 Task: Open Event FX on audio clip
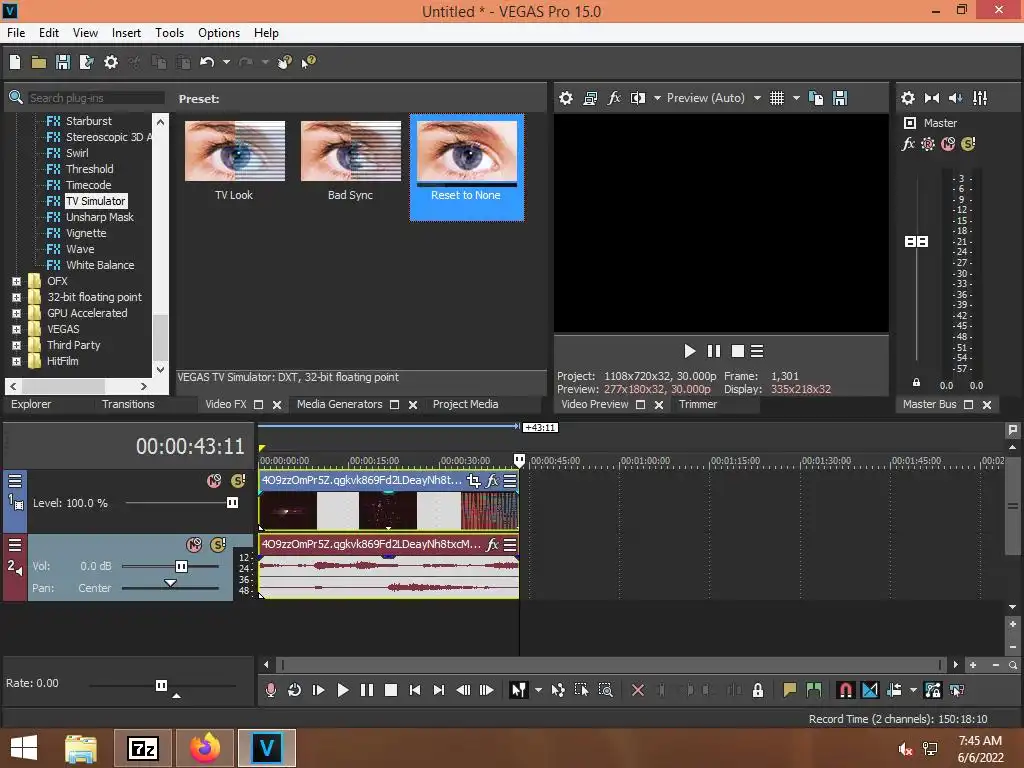pyautogui.click(x=492, y=544)
